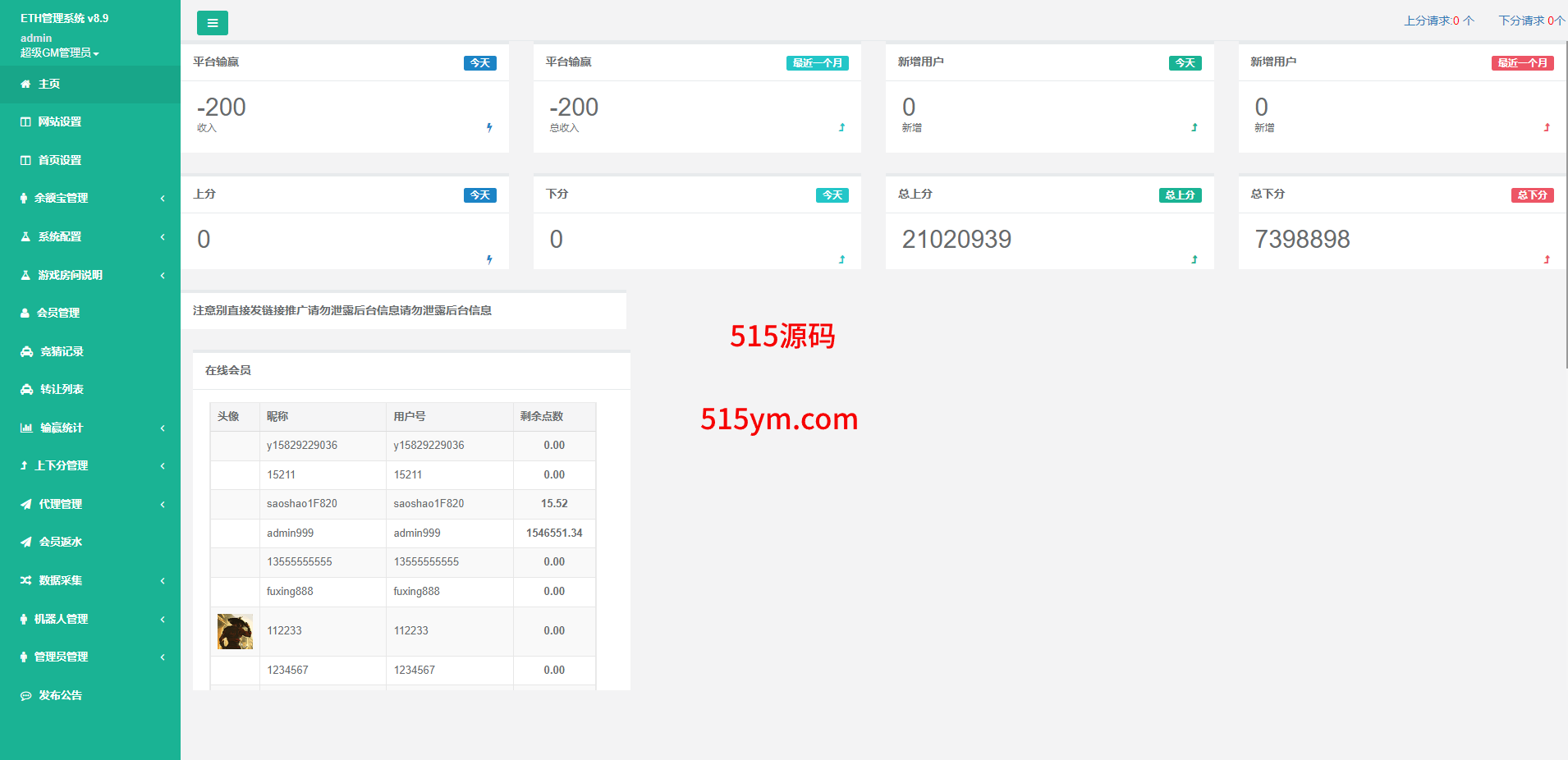1568x760 pixels.
Task: Click the 输赢统计 bar chart icon
Action: (x=26, y=428)
